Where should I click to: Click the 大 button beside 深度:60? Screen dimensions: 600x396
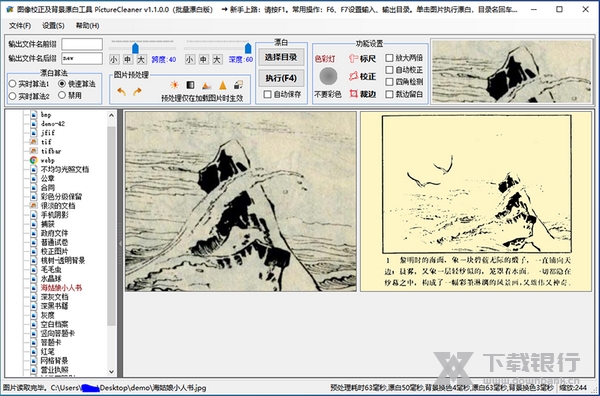(217, 59)
